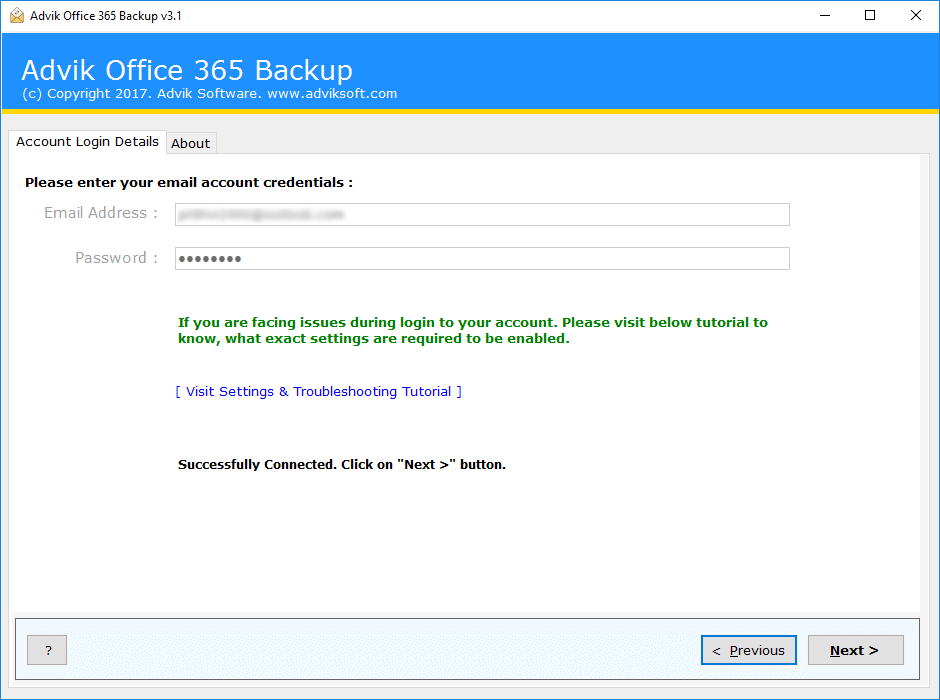
Task: Click the Successfully Connected status message
Action: pos(341,464)
